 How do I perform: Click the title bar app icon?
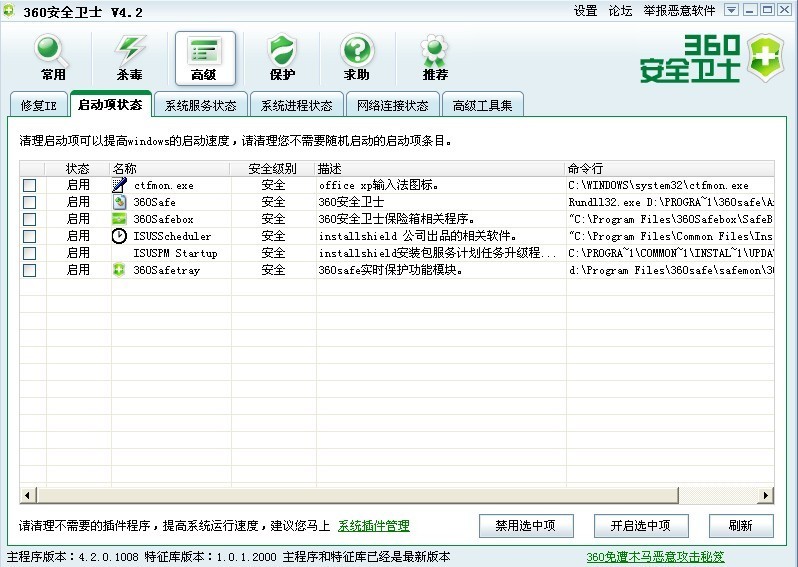coord(9,10)
